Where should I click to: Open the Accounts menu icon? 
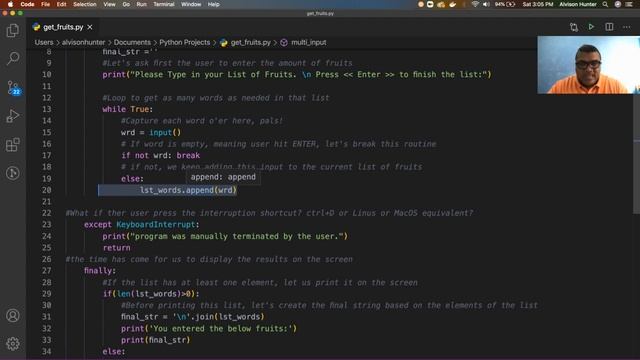coord(13,316)
